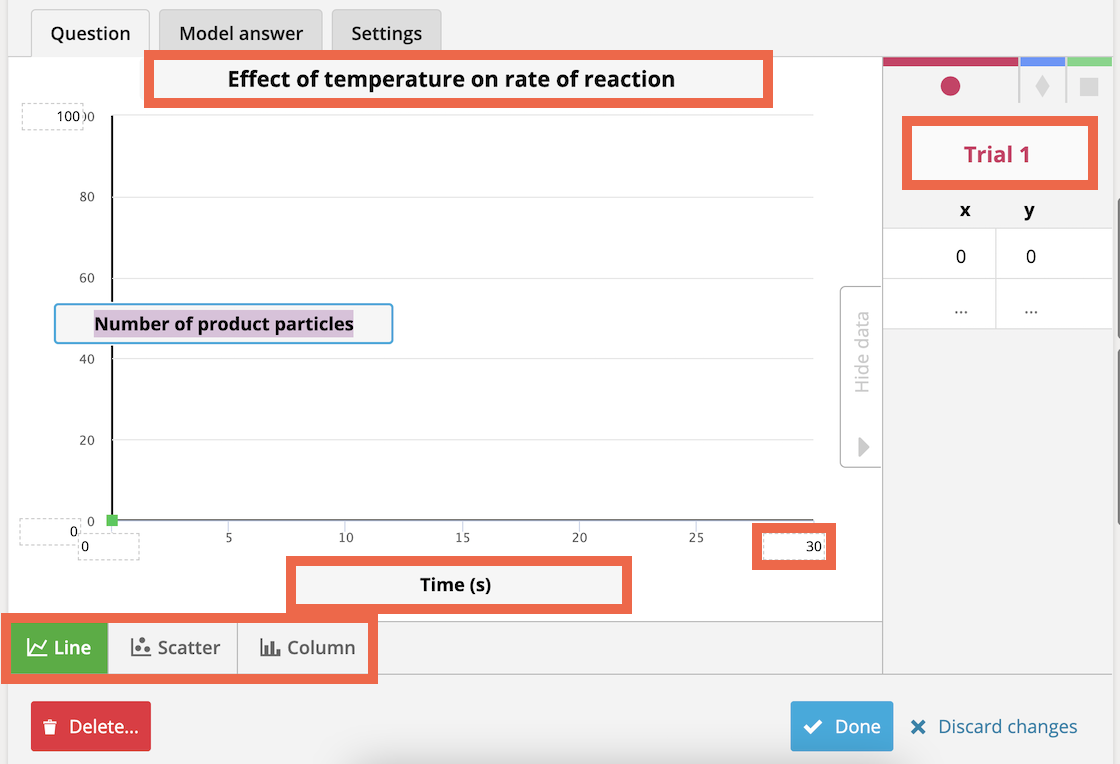Confirm the graph with the Done button
Image resolution: width=1120 pixels, height=764 pixels.
(x=842, y=726)
